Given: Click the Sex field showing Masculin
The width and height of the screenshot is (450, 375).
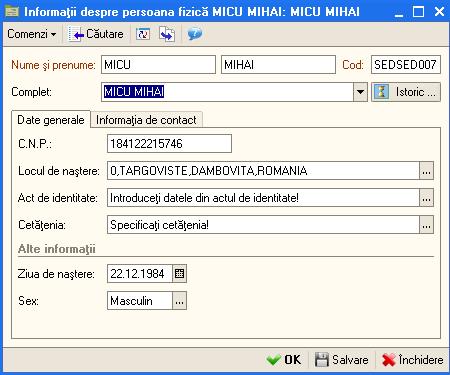Looking at the screenshot, I should pyautogui.click(x=140, y=301).
